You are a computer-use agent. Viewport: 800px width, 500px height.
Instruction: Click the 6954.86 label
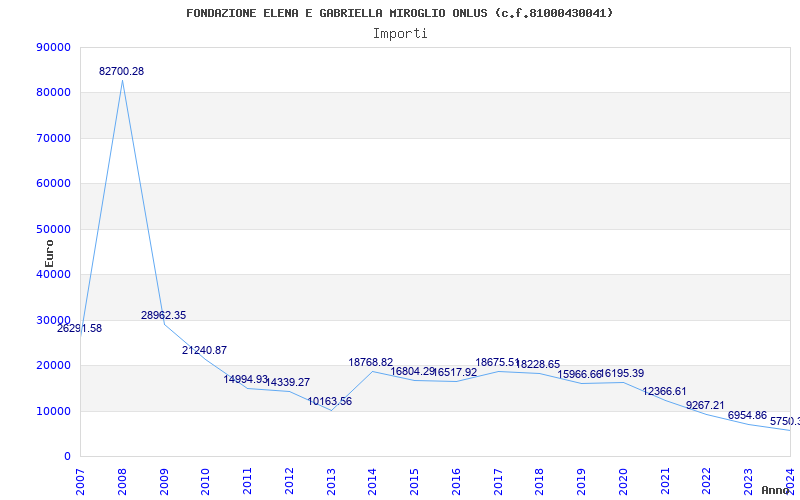747,415
